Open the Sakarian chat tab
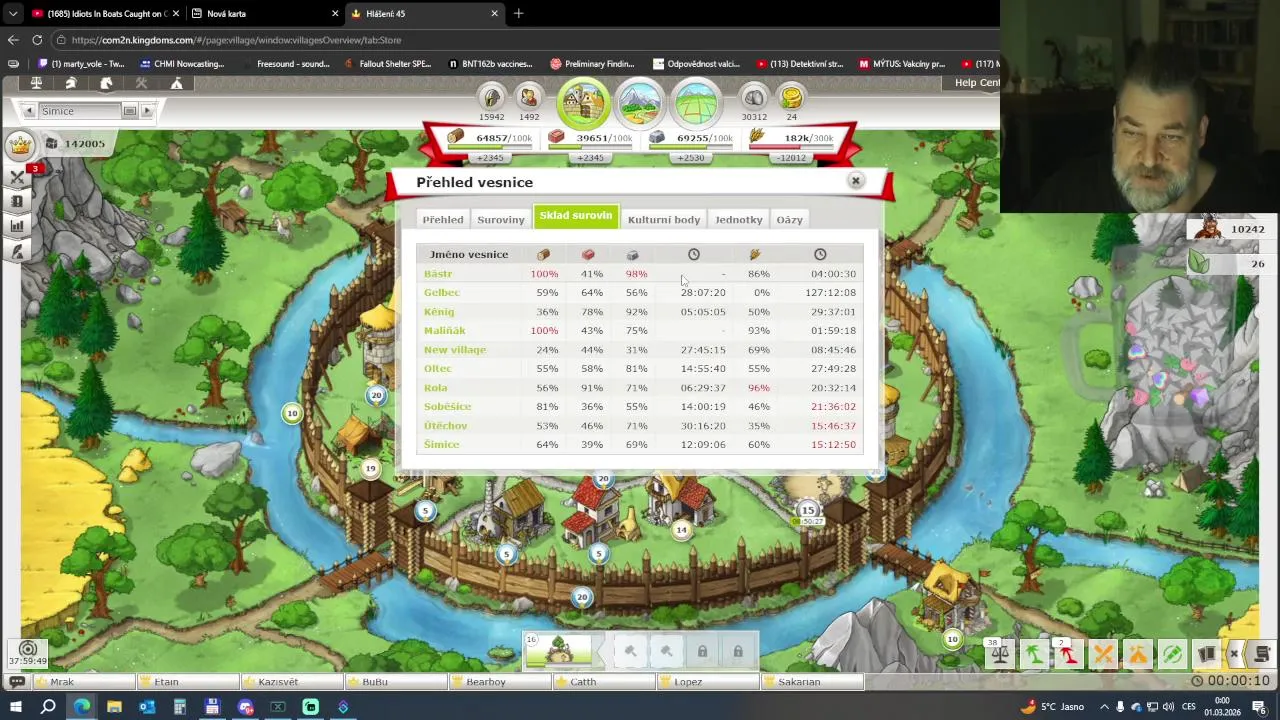 tap(811, 682)
